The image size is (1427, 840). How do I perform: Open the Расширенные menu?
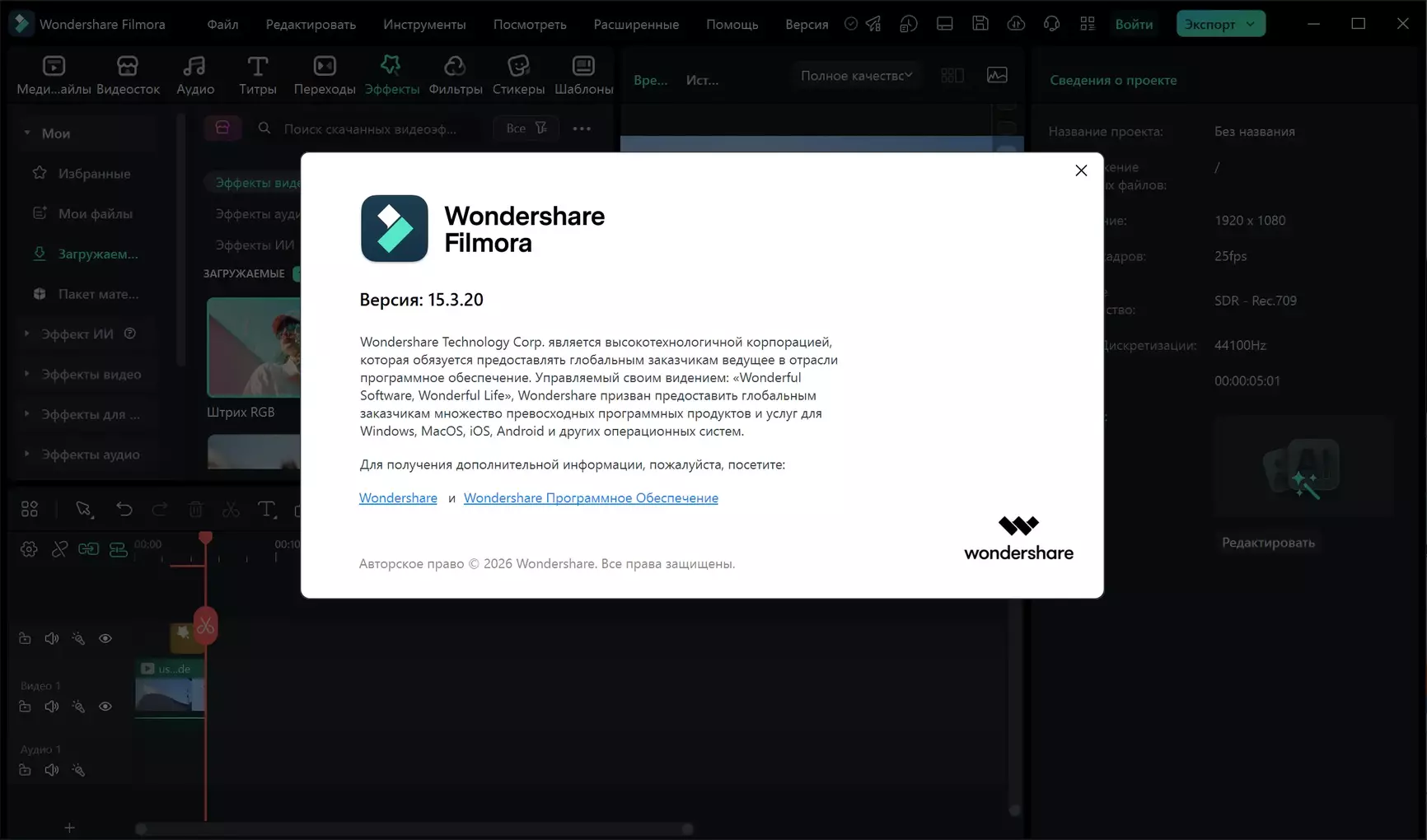click(x=636, y=24)
